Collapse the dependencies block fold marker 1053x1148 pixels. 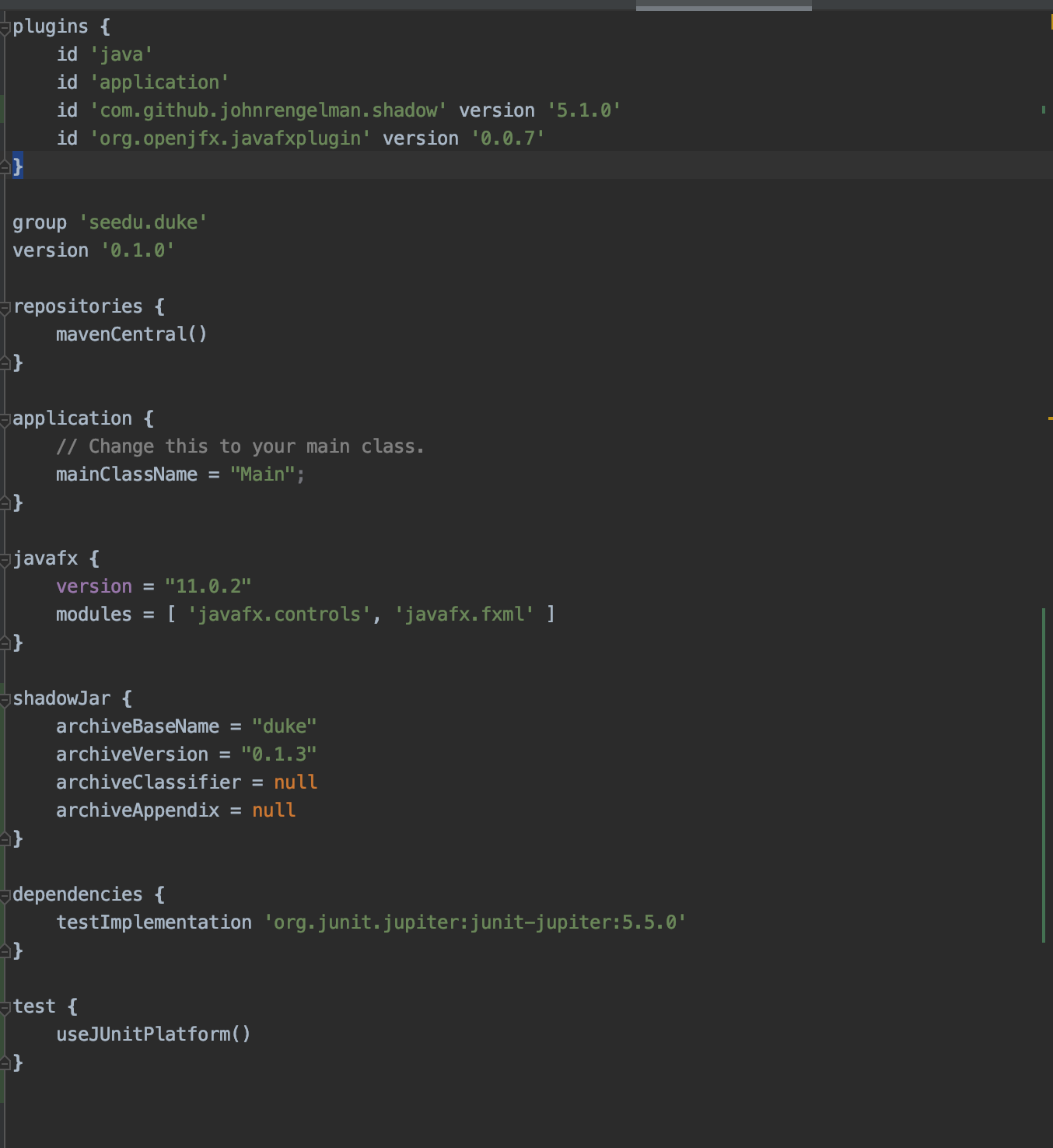pos(5,896)
